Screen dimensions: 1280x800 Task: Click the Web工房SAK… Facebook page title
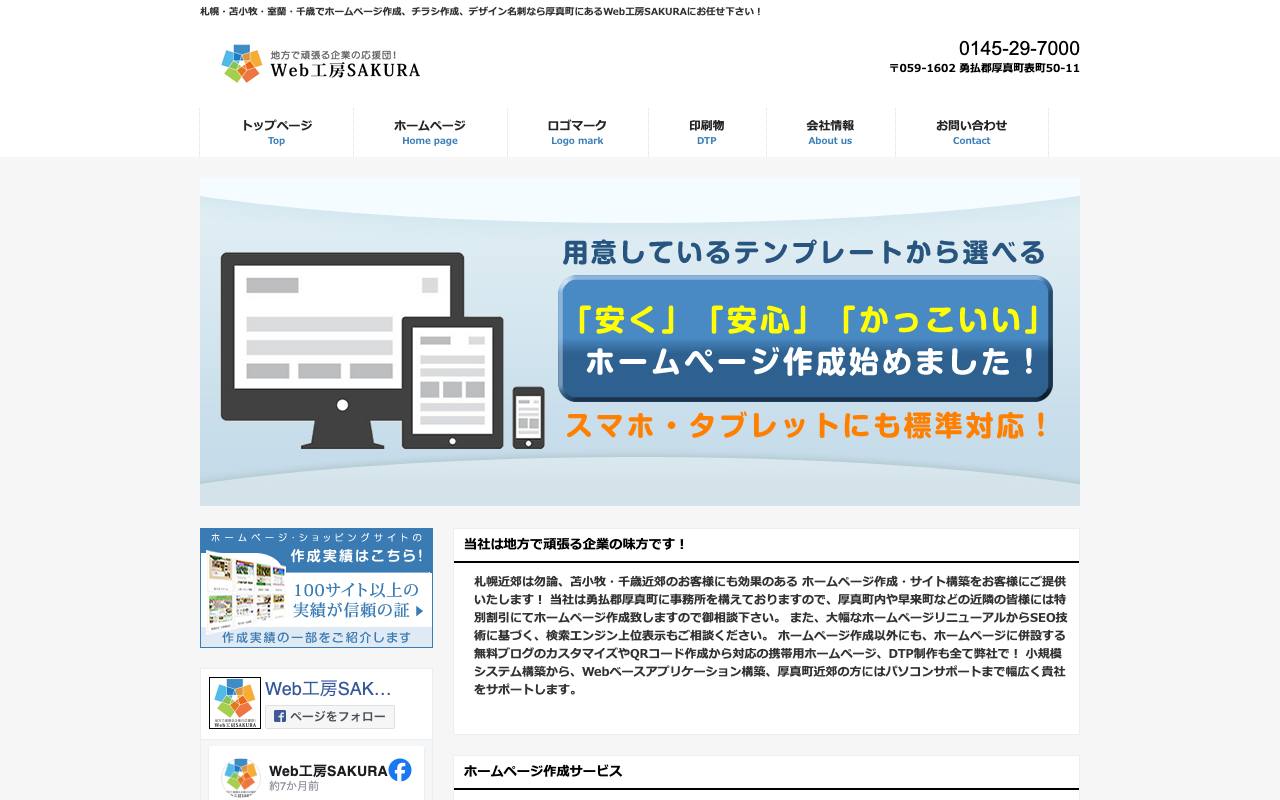tap(328, 689)
